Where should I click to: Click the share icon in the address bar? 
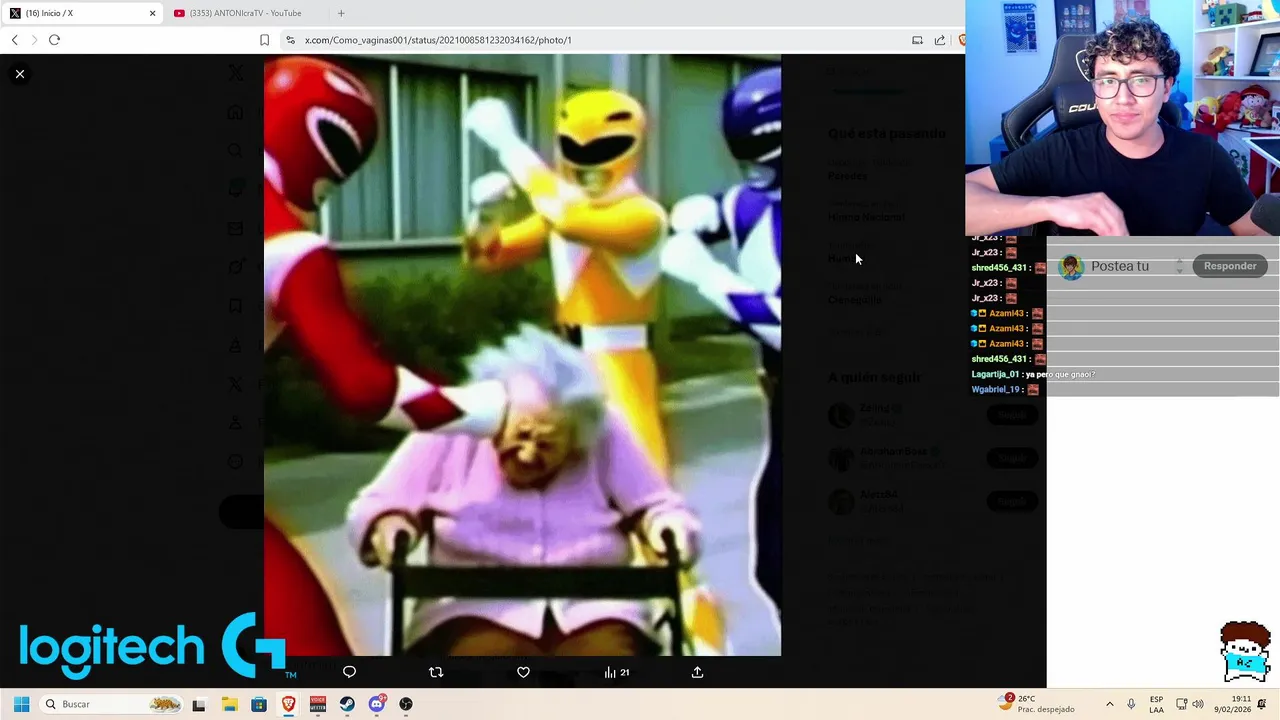940,40
